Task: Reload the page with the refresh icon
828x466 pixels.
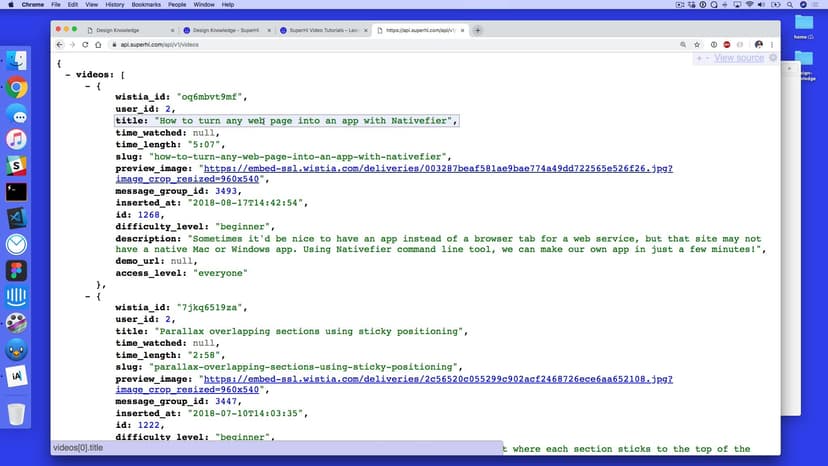Action: click(85, 45)
